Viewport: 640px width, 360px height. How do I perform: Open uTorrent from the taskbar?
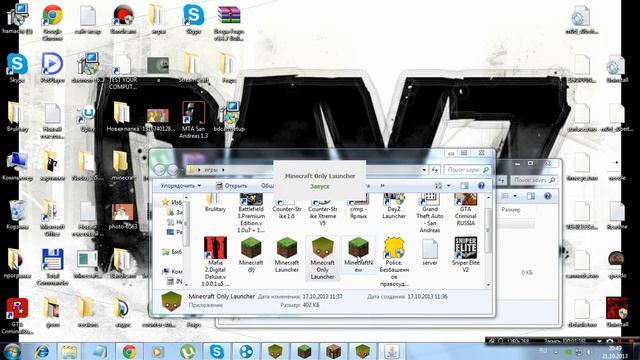click(188, 351)
